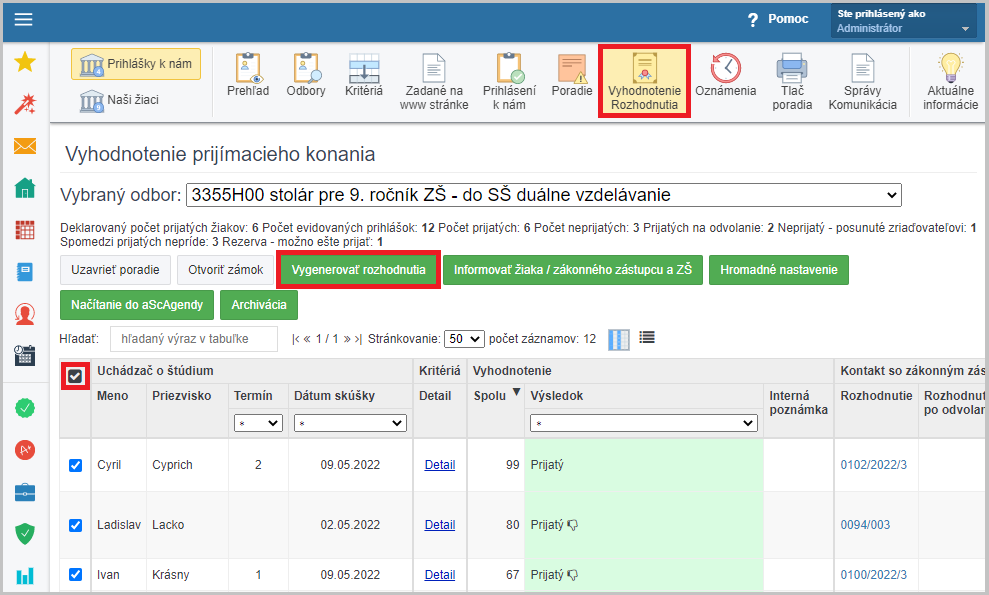Go to next page of table

(347, 339)
